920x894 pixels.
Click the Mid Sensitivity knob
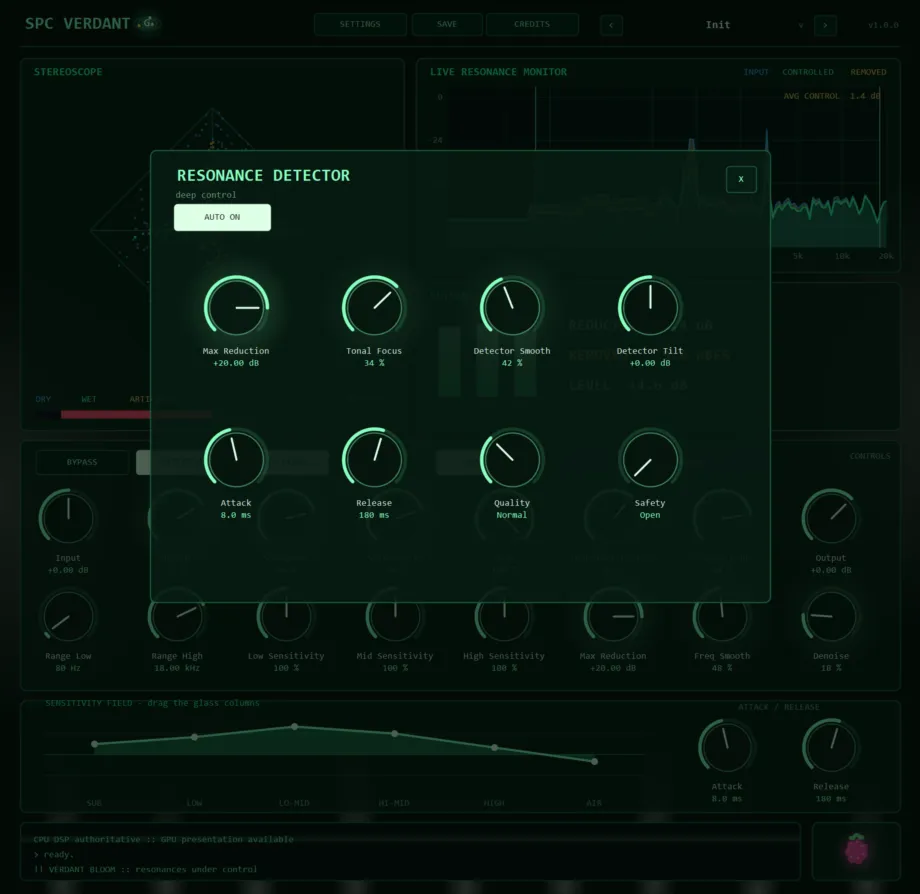click(x=395, y=616)
